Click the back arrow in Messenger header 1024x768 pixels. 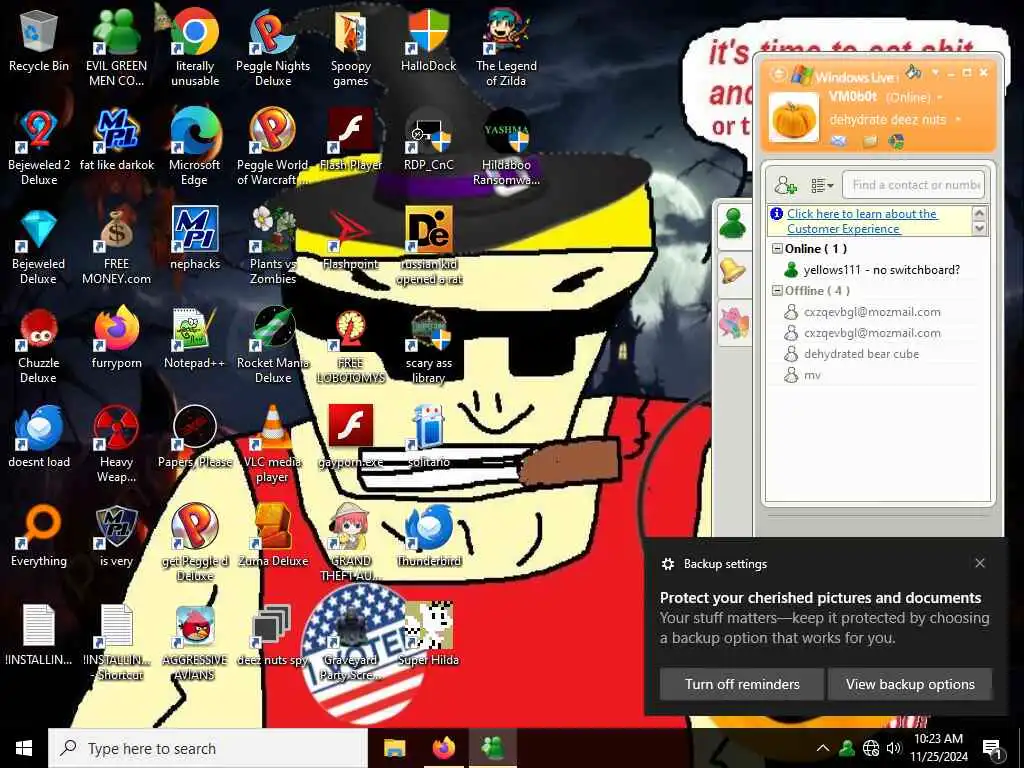(778, 73)
